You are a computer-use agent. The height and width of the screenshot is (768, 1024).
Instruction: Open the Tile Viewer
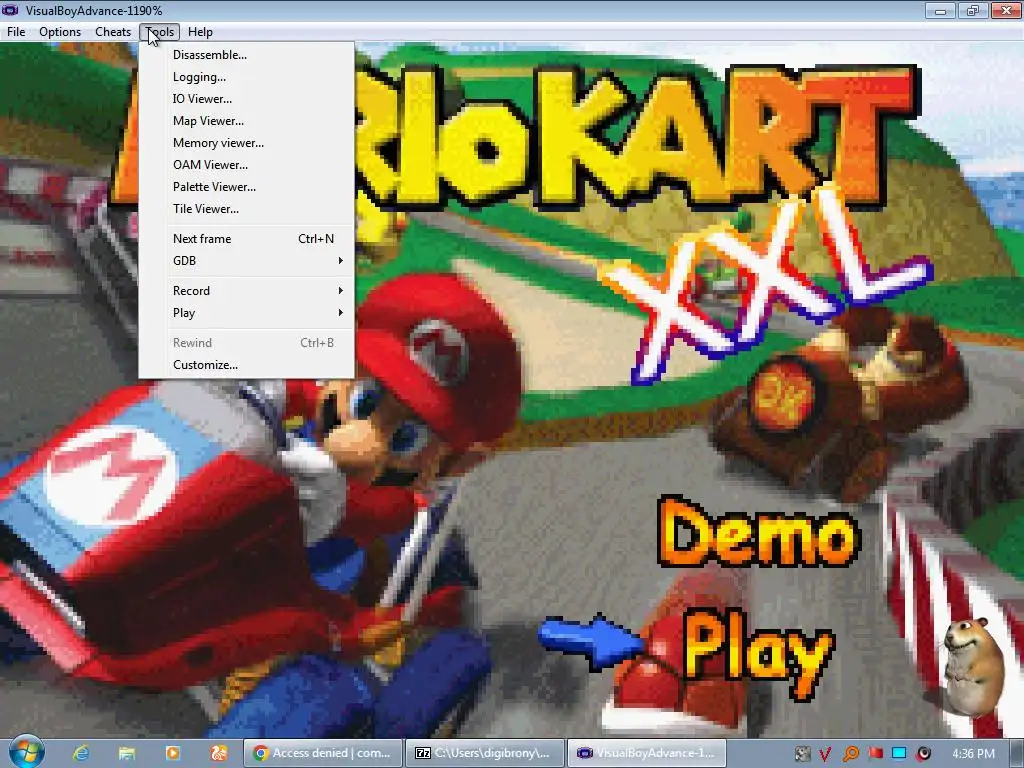pyautogui.click(x=246, y=209)
